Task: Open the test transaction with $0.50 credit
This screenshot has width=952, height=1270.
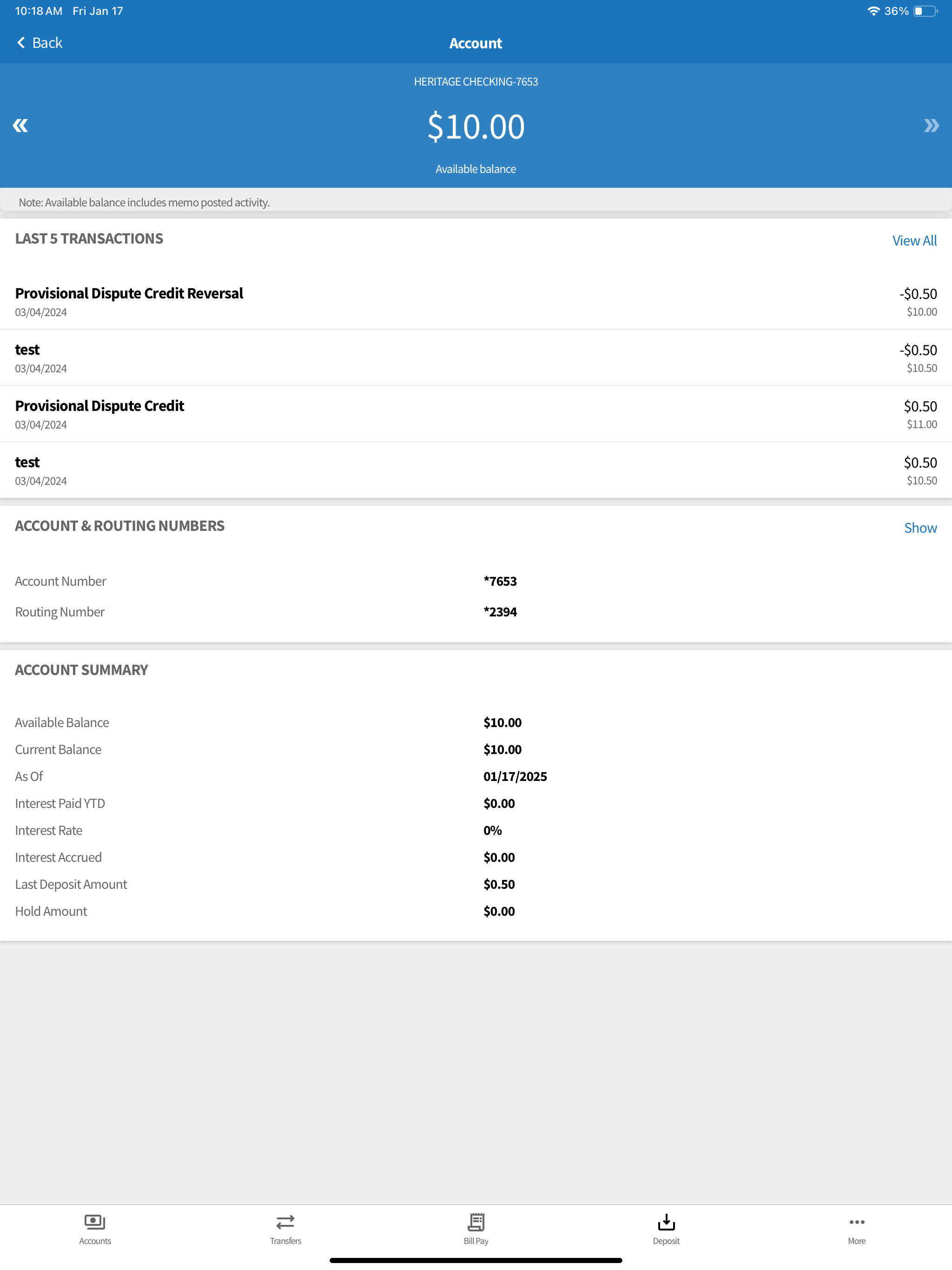Action: 476,470
